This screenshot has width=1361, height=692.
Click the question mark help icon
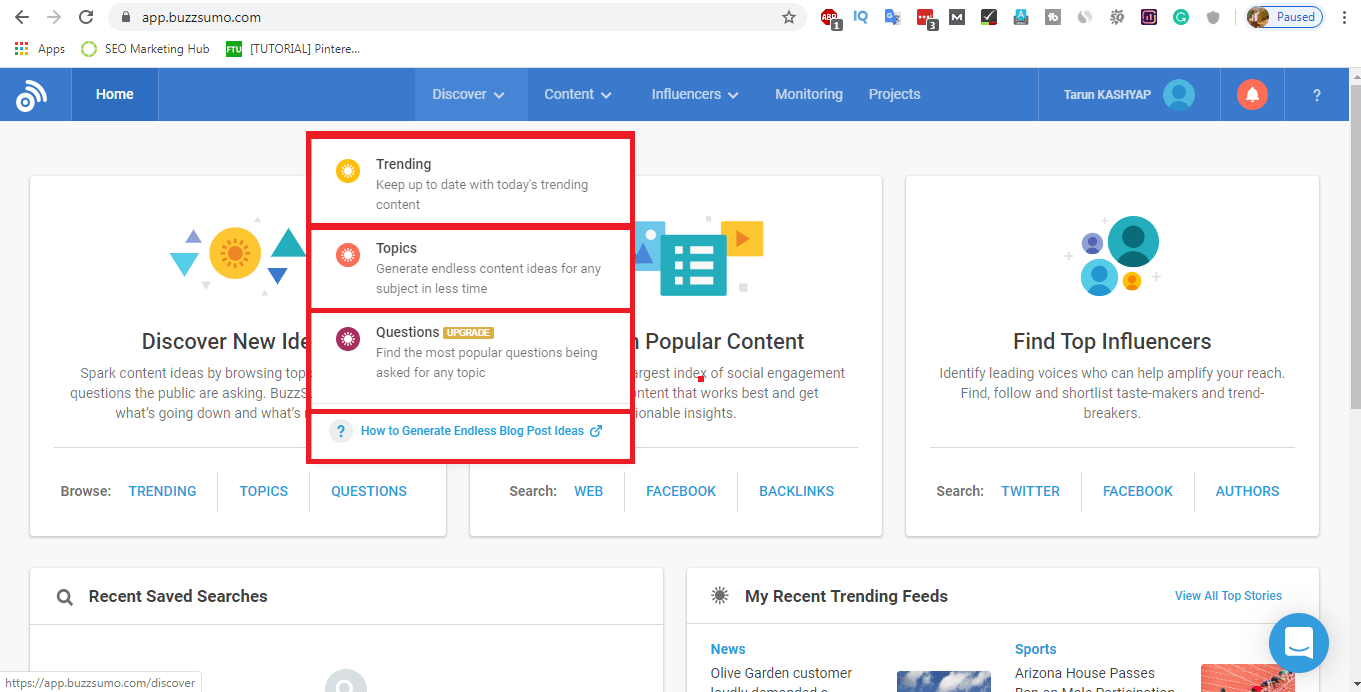[x=1316, y=95]
